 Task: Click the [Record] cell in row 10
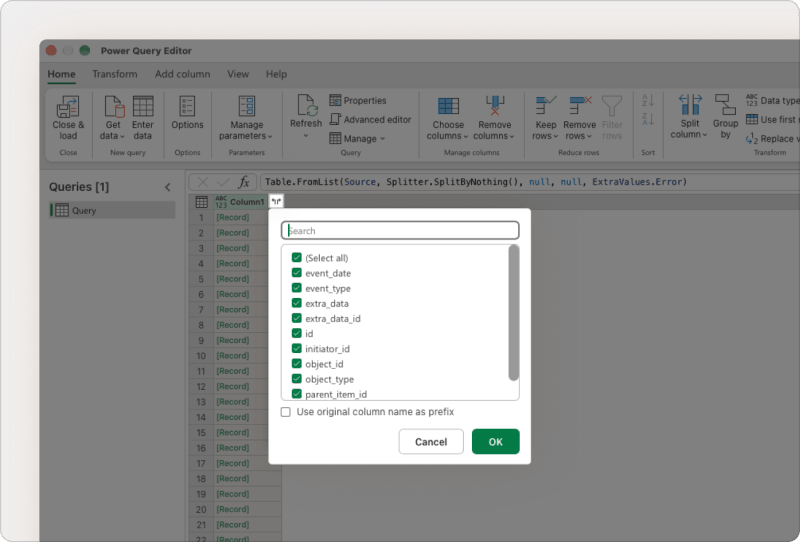pos(233,356)
